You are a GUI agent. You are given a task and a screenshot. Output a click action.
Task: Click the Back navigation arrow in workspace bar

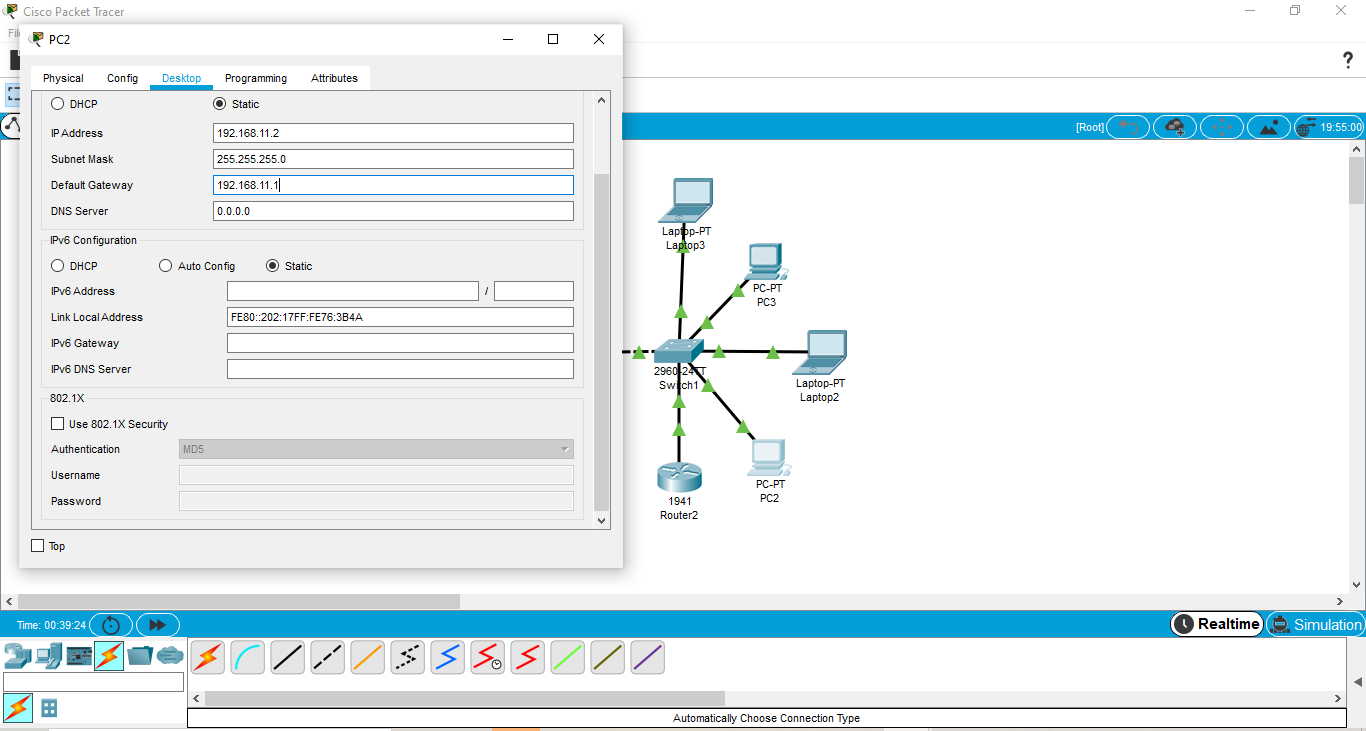[x=1128, y=127]
